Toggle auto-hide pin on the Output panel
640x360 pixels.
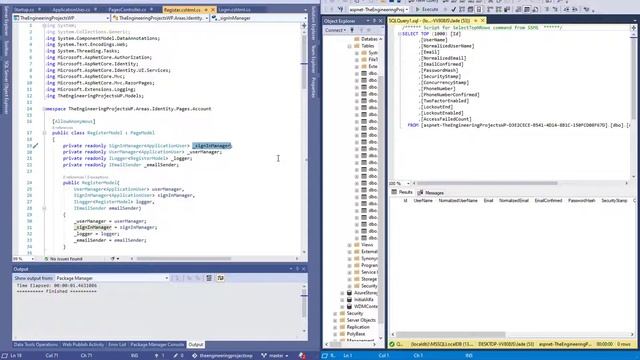point(297,269)
